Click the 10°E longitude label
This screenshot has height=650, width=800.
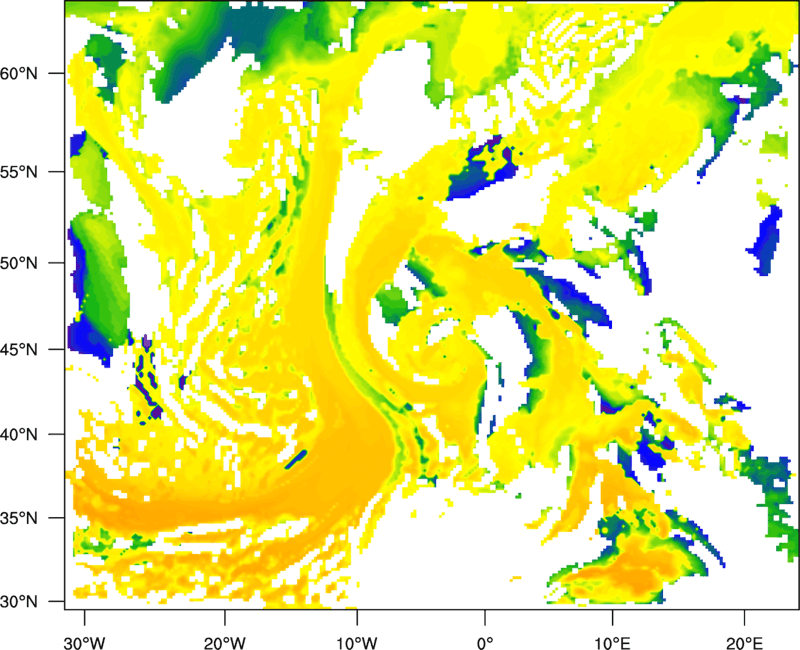coord(612,643)
